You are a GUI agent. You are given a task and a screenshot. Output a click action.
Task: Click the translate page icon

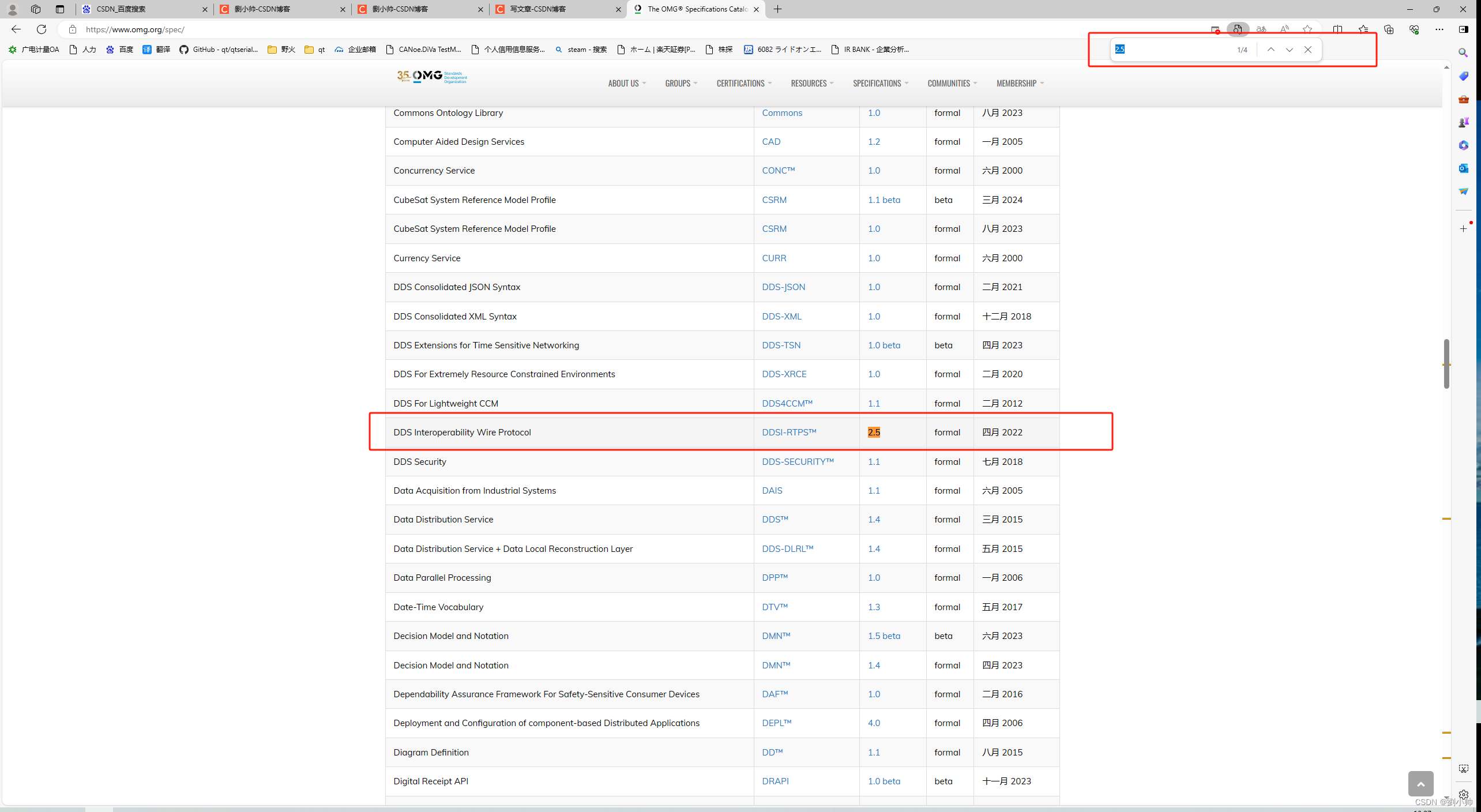point(1261,29)
